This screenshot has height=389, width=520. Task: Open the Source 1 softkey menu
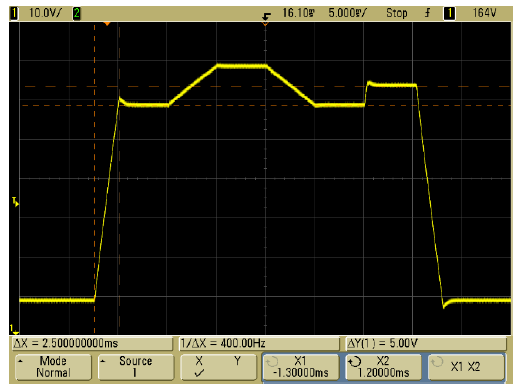(136, 367)
